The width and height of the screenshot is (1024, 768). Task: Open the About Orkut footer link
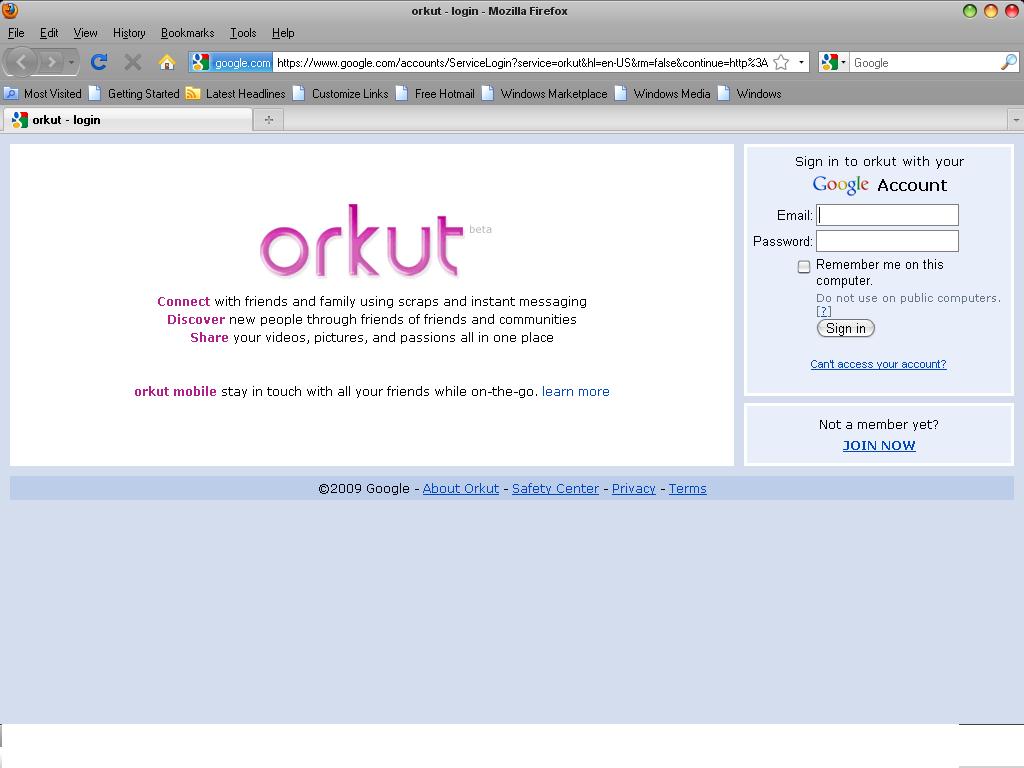[x=460, y=488]
